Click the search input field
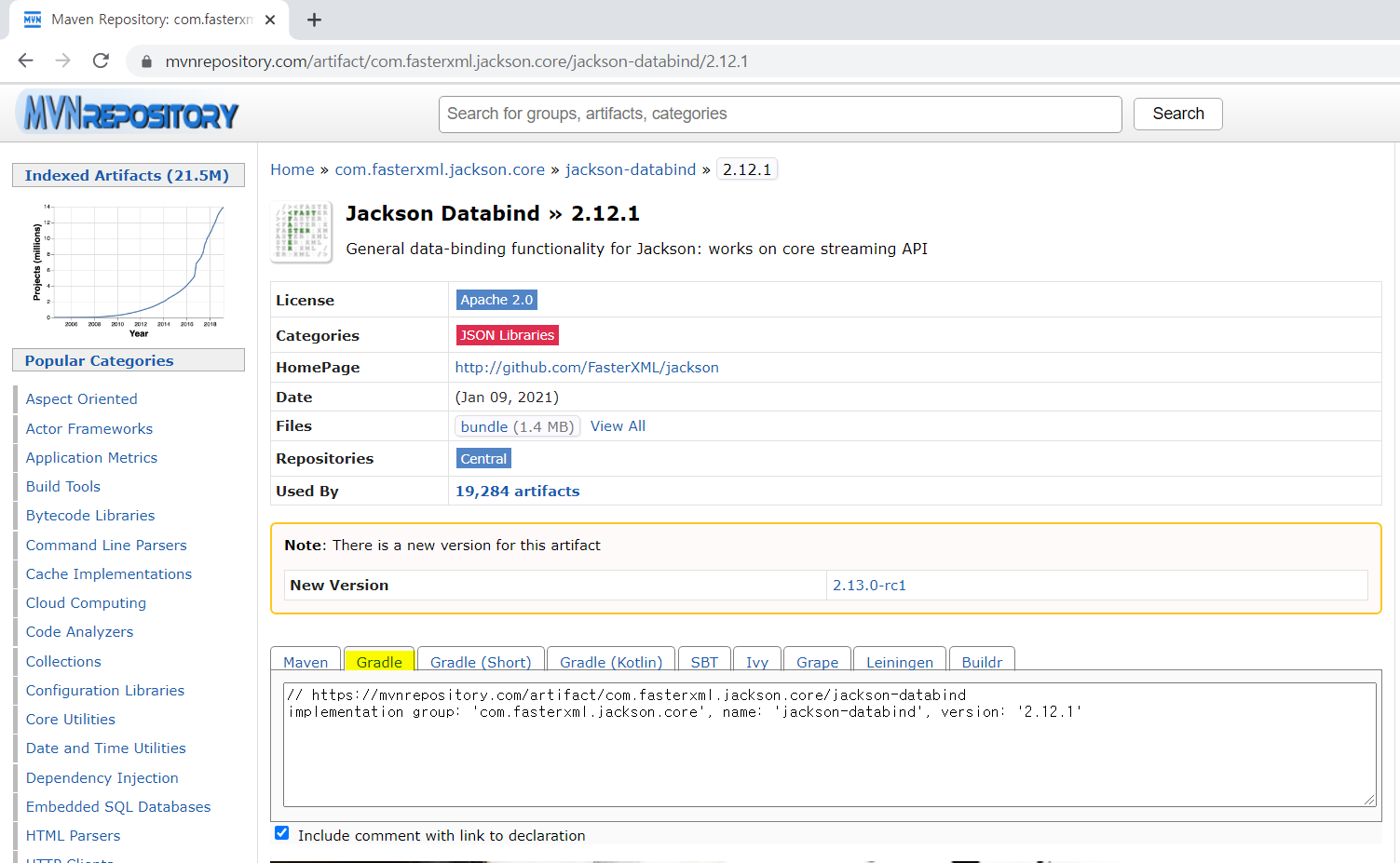Image resolution: width=1400 pixels, height=863 pixels. (780, 114)
